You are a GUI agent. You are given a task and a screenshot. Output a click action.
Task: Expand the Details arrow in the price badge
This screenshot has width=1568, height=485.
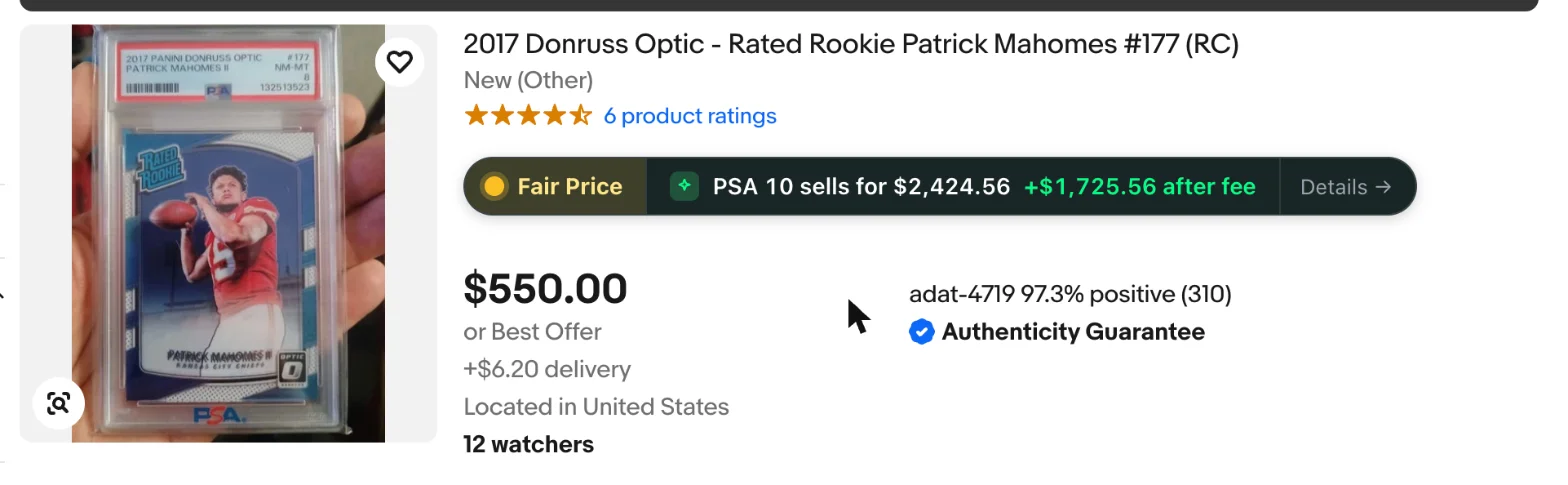pos(1346,187)
